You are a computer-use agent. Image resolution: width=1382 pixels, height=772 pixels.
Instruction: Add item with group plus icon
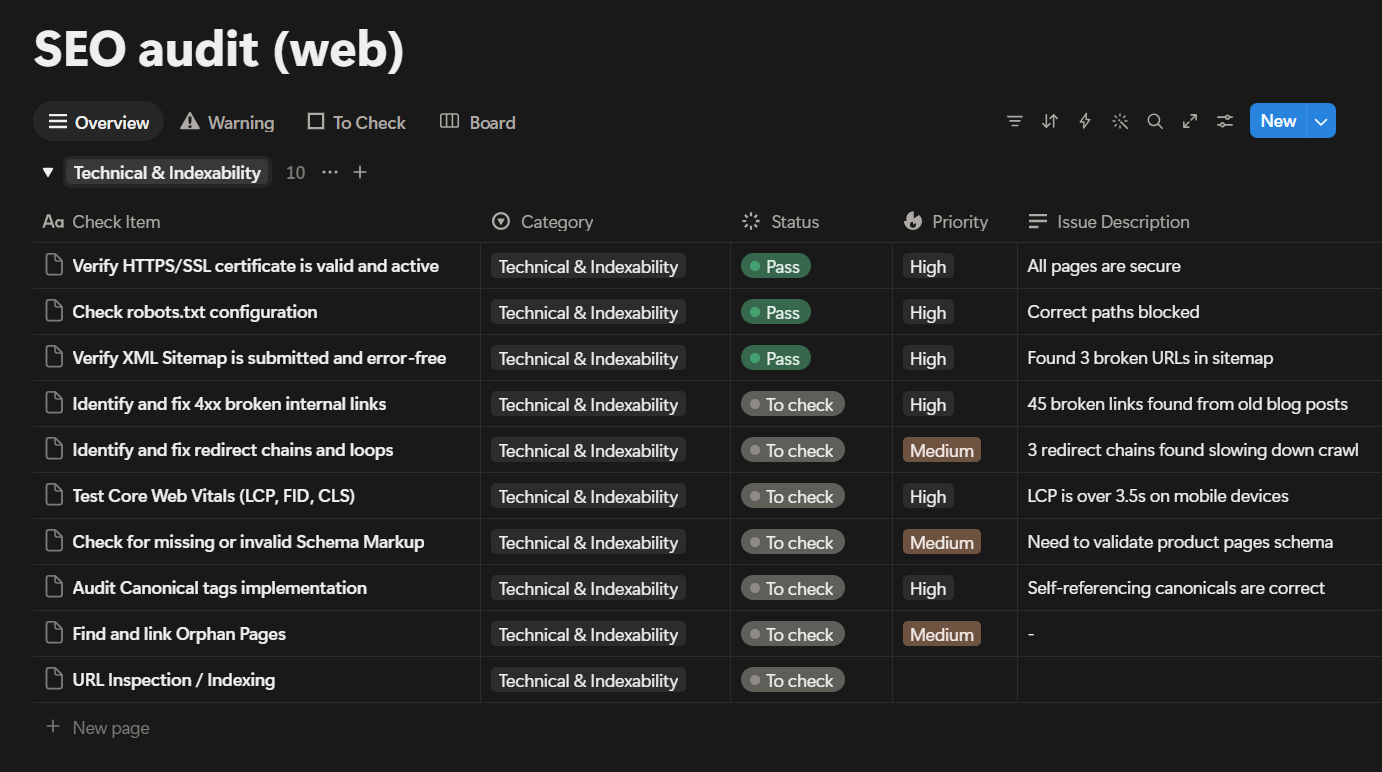360,172
